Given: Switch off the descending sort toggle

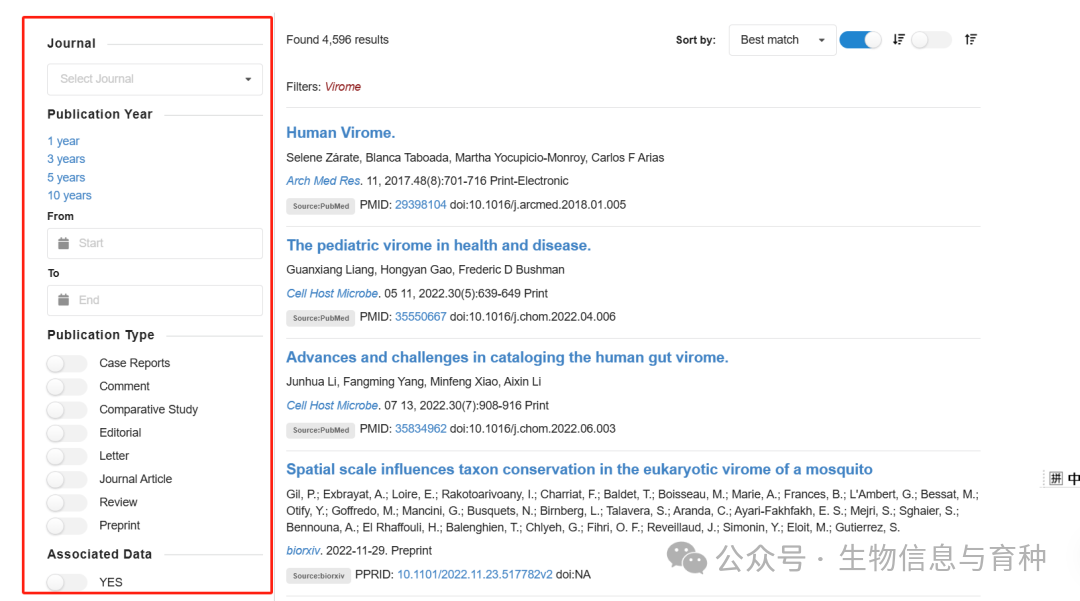Looking at the screenshot, I should coord(860,40).
